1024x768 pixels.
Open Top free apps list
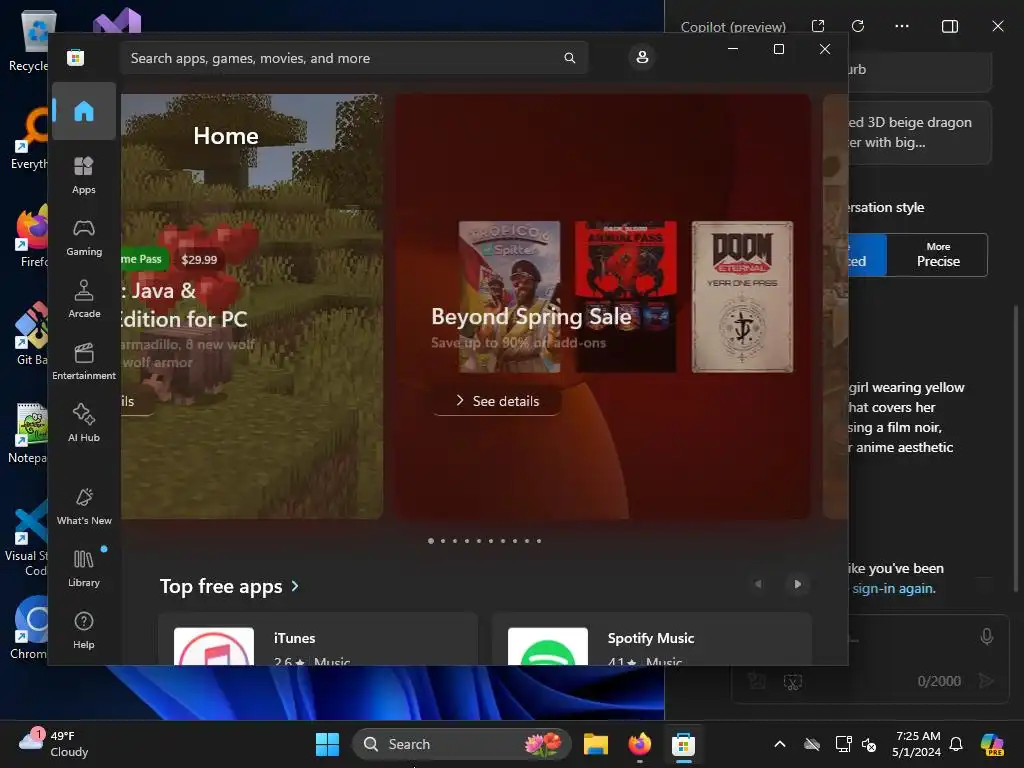click(x=229, y=586)
